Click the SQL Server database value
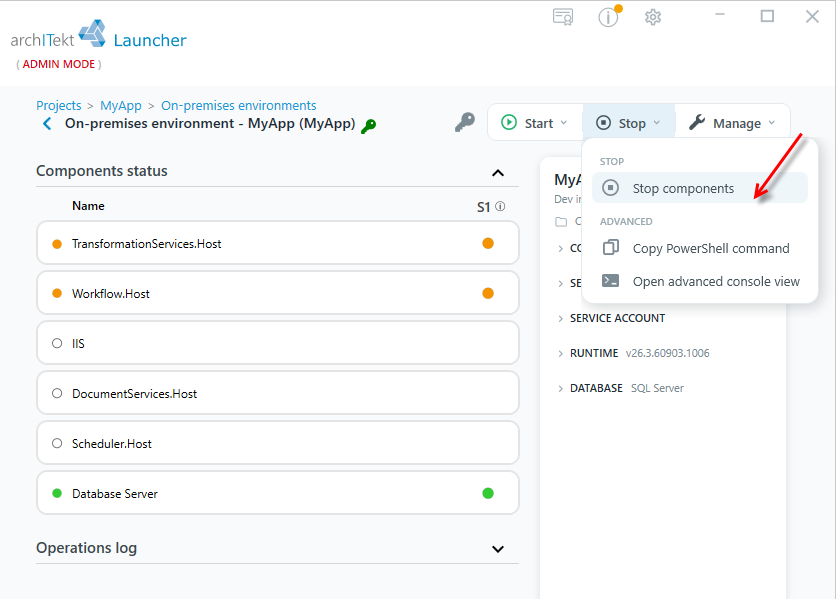 click(x=657, y=388)
